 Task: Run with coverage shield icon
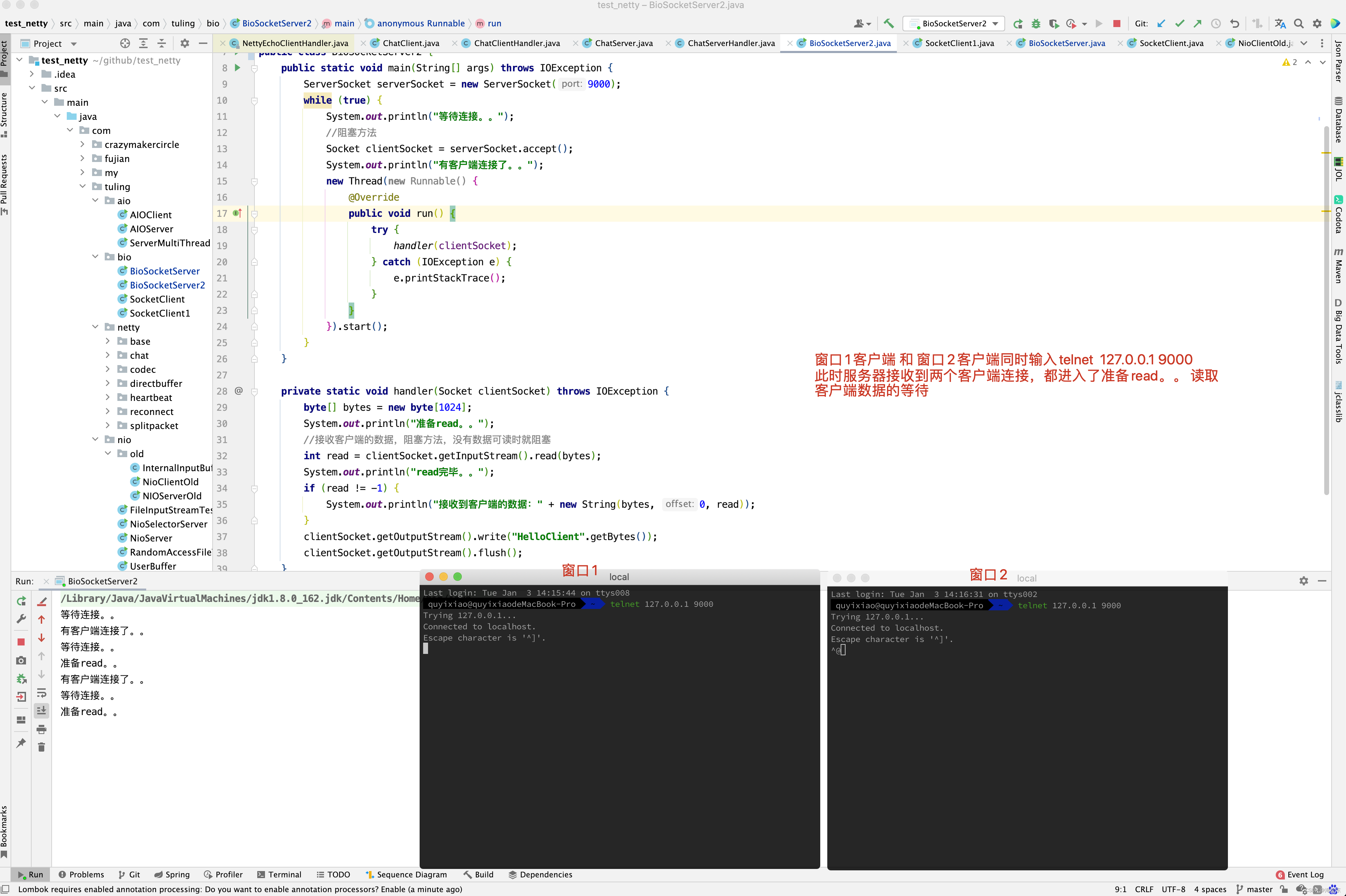coord(1053,24)
